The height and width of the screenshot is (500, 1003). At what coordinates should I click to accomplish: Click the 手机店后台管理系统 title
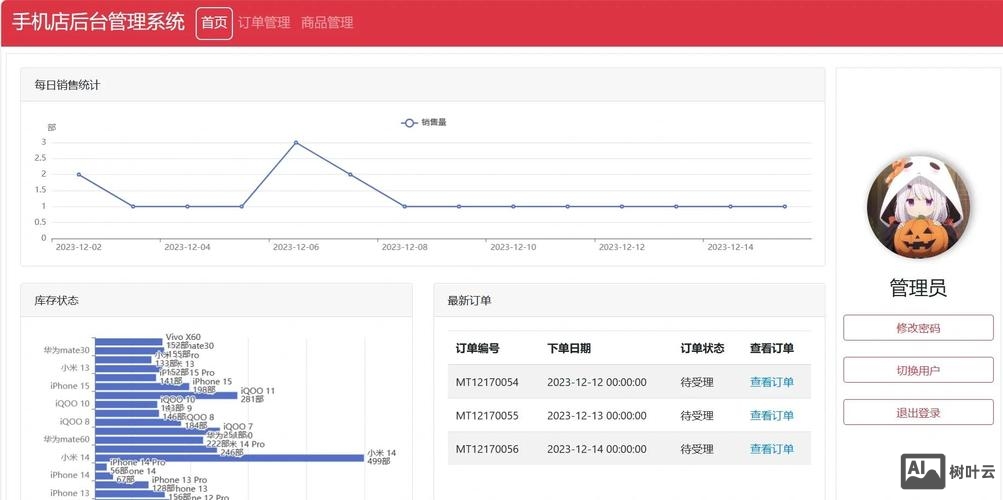click(99, 22)
